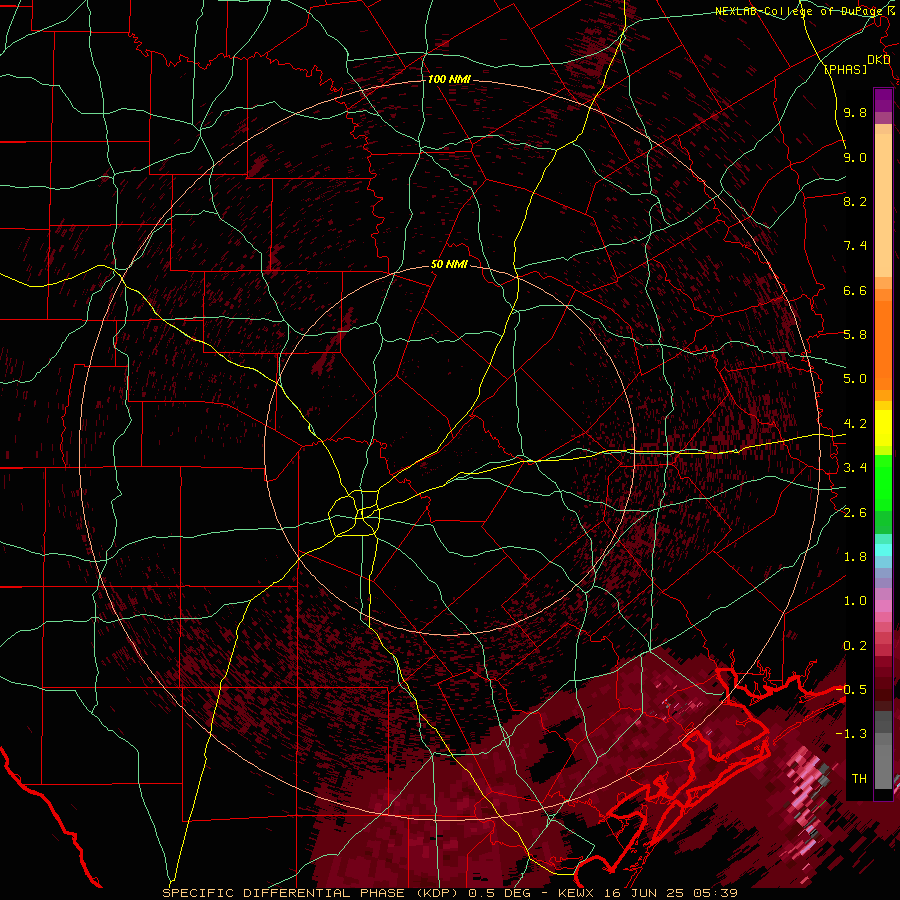Select the 1.8 scale value
900x900 pixels.
(x=855, y=557)
